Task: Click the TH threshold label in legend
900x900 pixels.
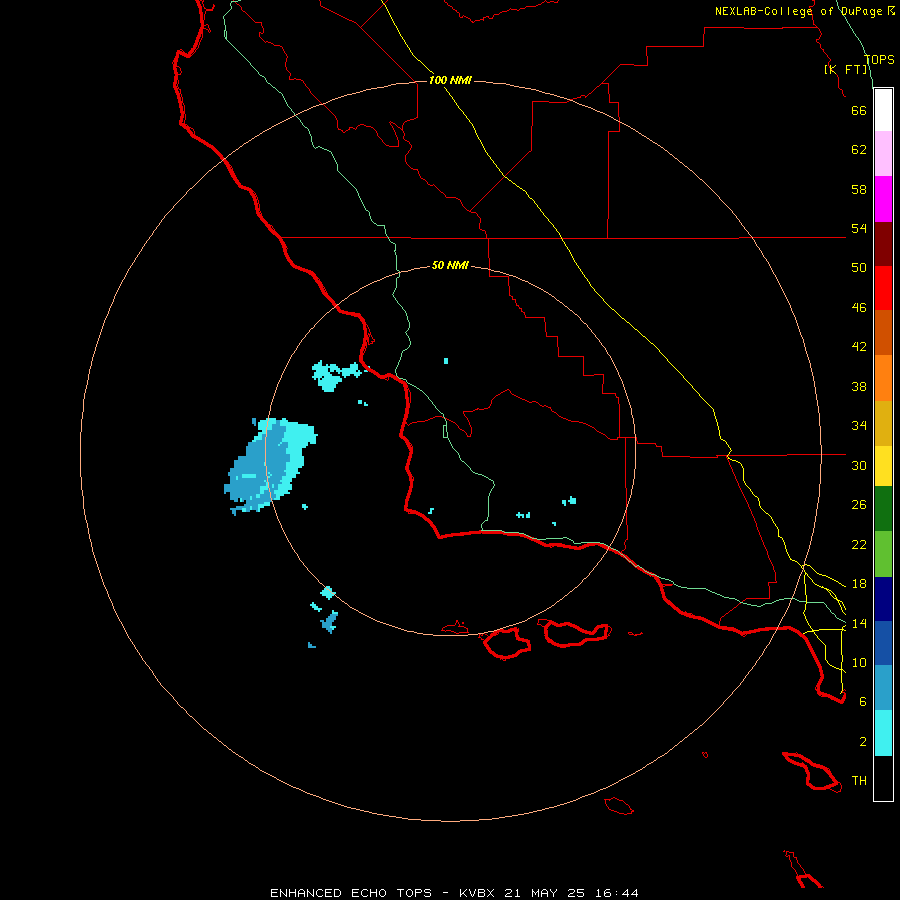Action: pos(859,781)
